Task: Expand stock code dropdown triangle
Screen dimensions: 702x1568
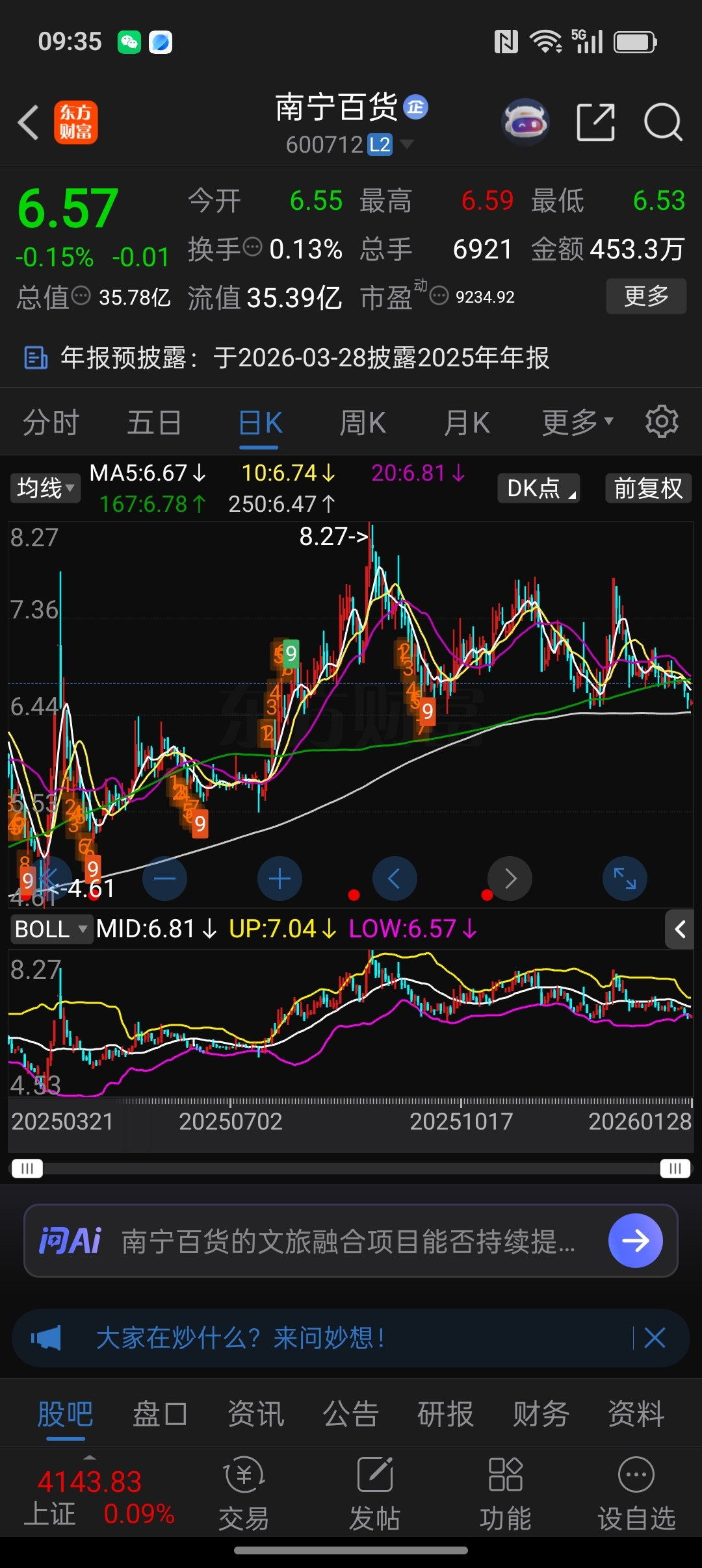Action: tap(407, 144)
